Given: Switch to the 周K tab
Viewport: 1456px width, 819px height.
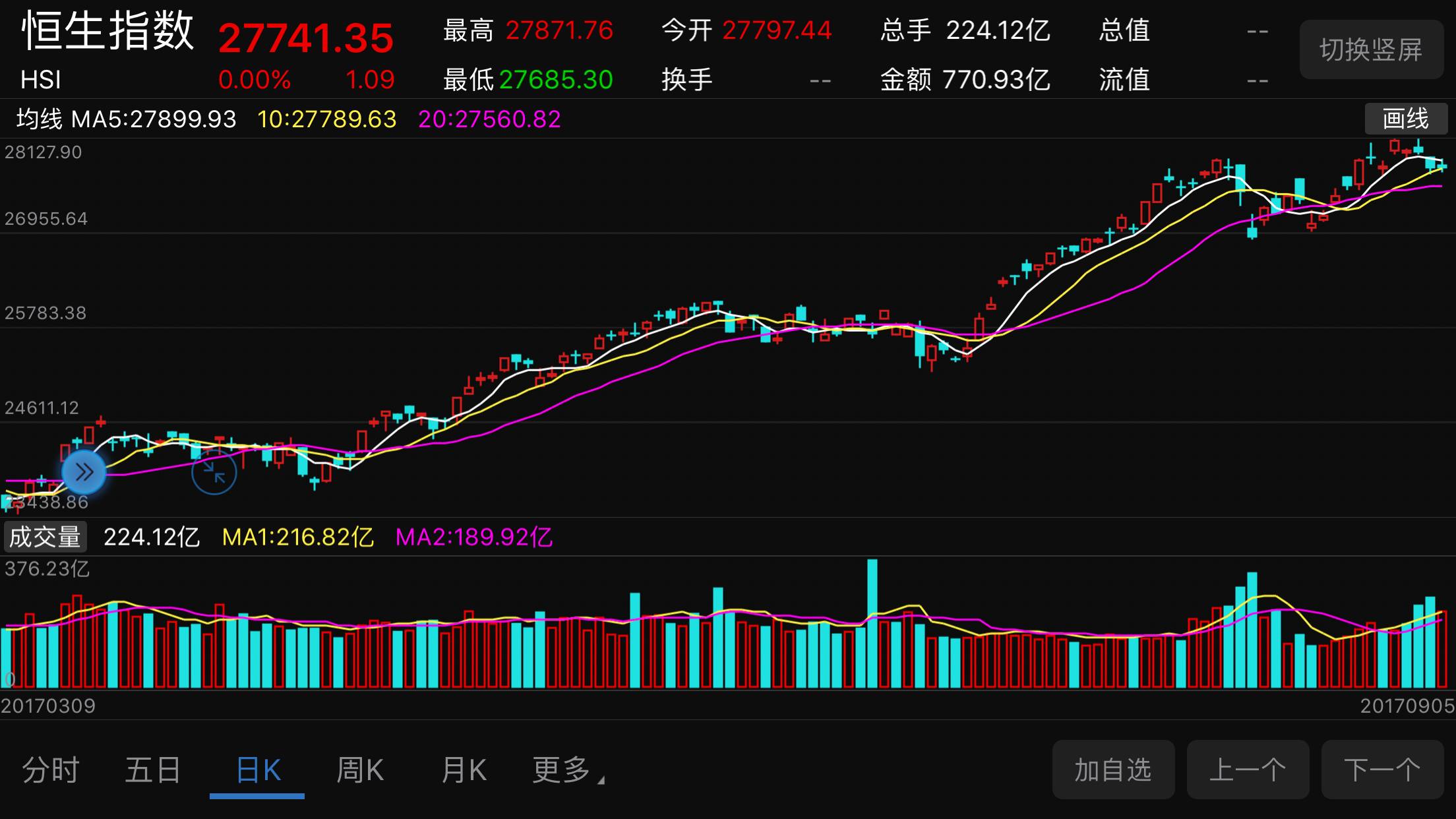Looking at the screenshot, I should [x=360, y=770].
